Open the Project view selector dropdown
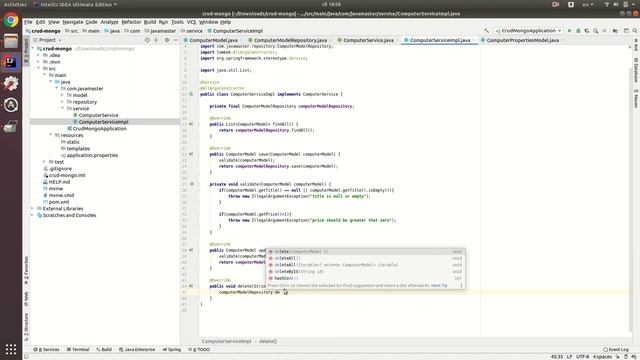Screen dimensions: 640x360 [x=47, y=40]
